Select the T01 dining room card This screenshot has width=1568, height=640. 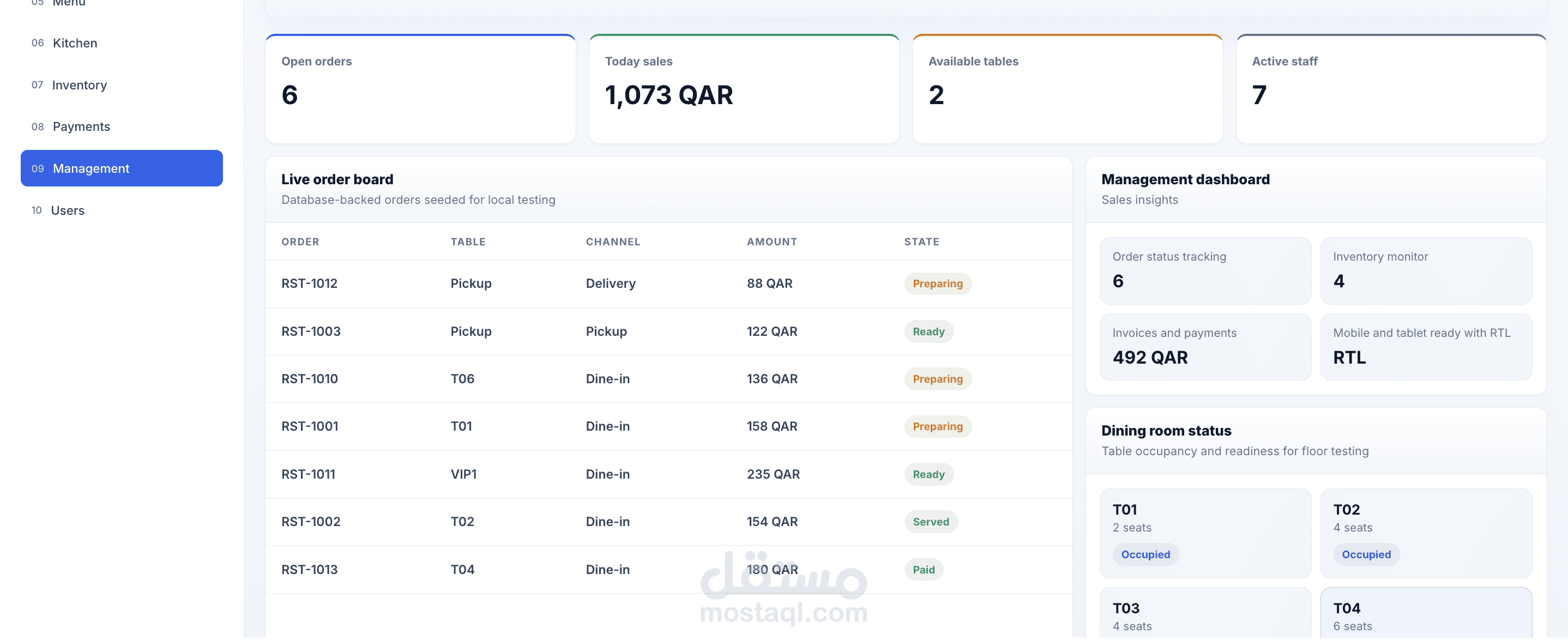point(1205,533)
